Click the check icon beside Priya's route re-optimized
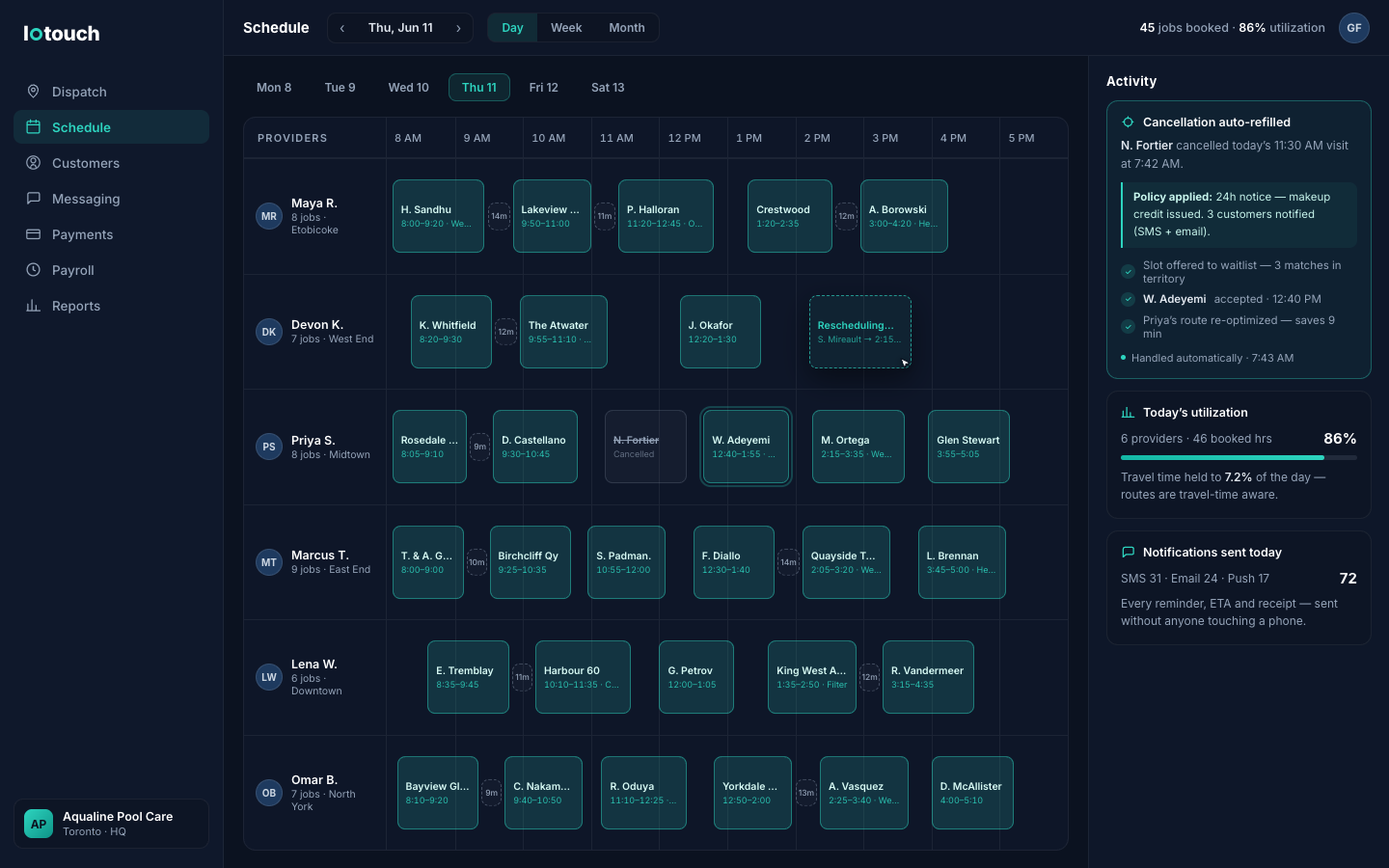The height and width of the screenshot is (868, 1389). (x=1128, y=327)
